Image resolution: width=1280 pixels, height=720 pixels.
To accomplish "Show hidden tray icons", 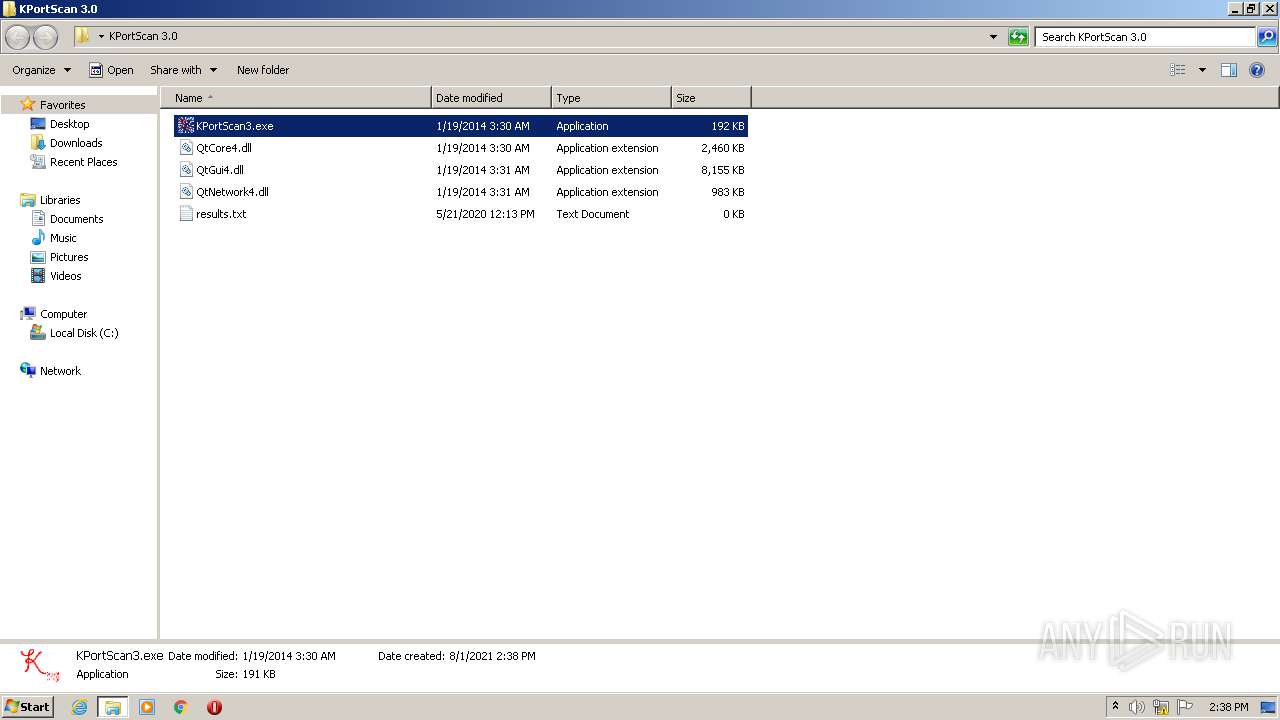I will 1116,707.
